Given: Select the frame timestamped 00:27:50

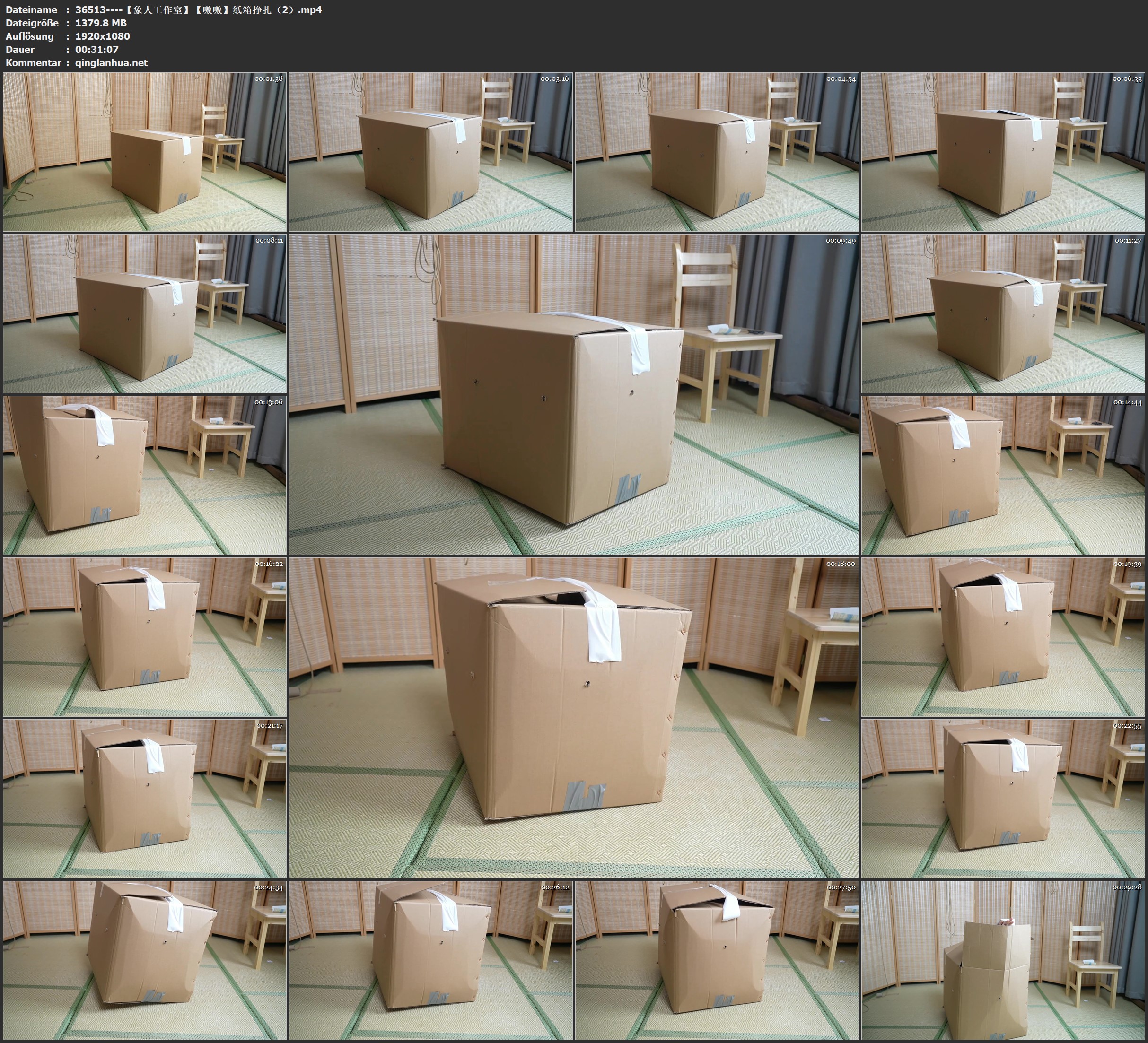Looking at the screenshot, I should (716, 960).
